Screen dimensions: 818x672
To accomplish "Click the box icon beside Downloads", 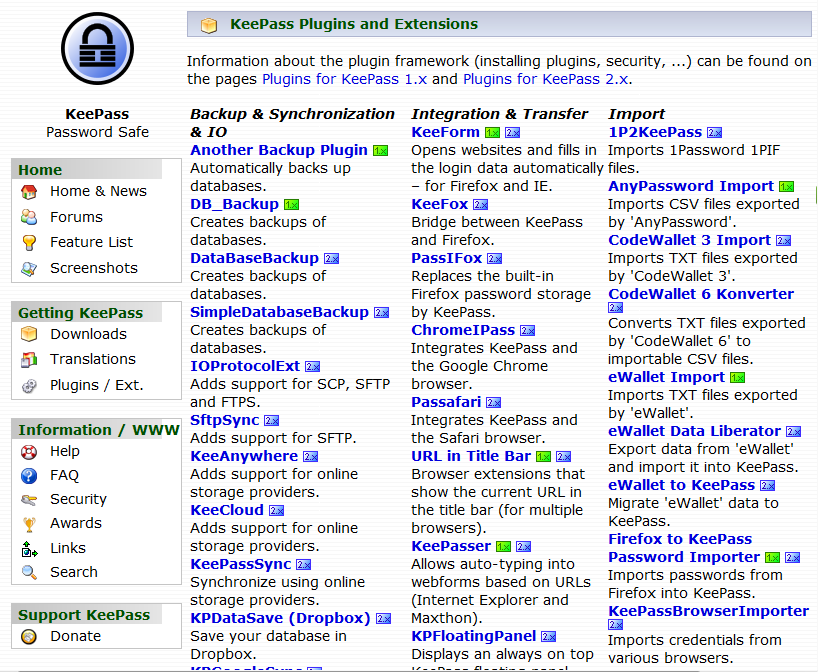I will tap(29, 334).
